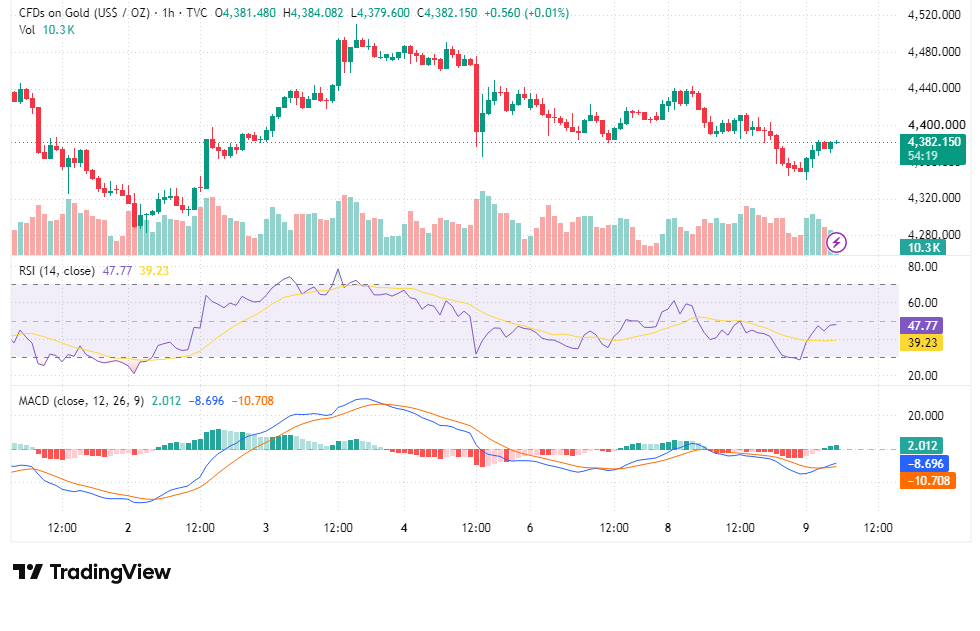
Task: Select the CFDs on Gold symbol title
Action: 84,12
